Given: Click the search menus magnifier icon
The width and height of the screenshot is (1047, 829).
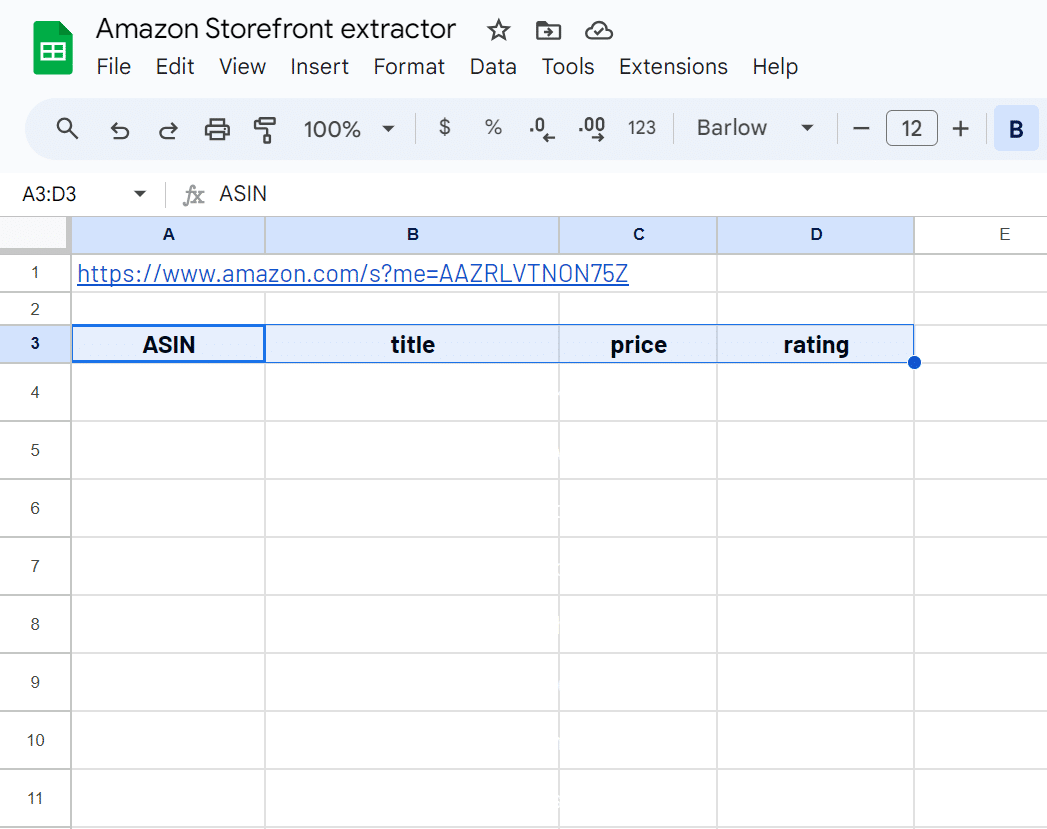Looking at the screenshot, I should (x=67, y=129).
